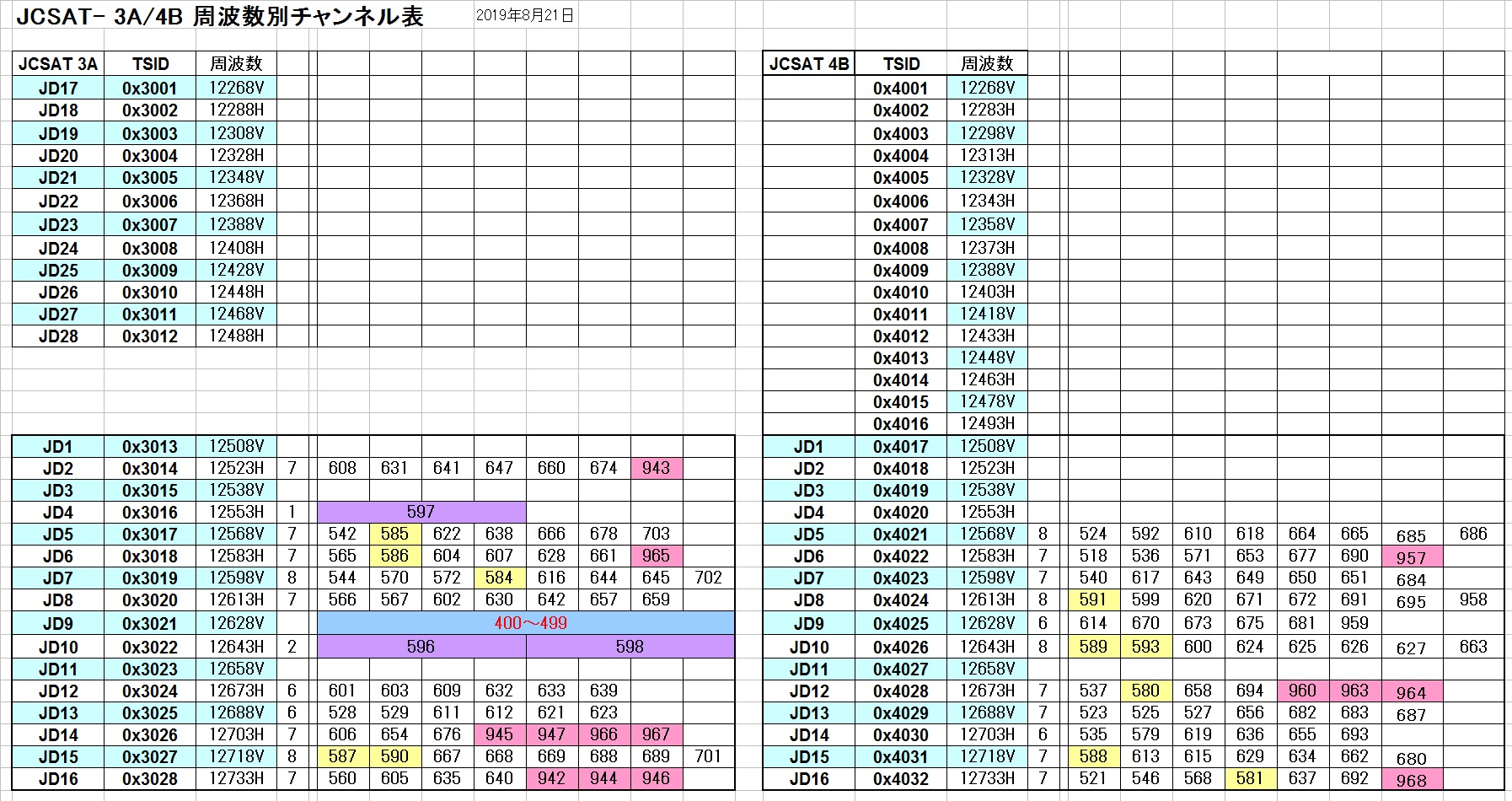The height and width of the screenshot is (801, 1512).
Task: Select yellow channel cell 591
Action: pos(1094,599)
